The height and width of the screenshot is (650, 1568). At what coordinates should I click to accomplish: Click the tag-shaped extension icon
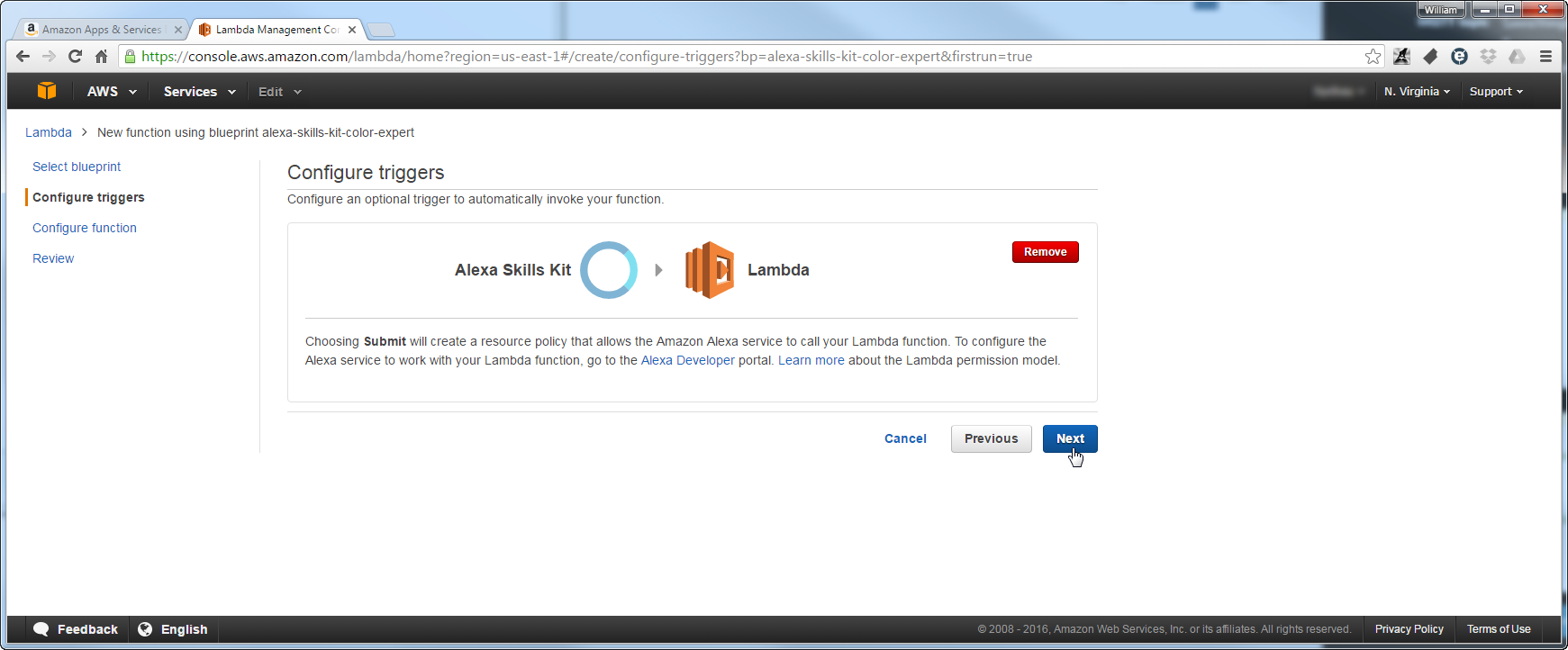(x=1430, y=57)
